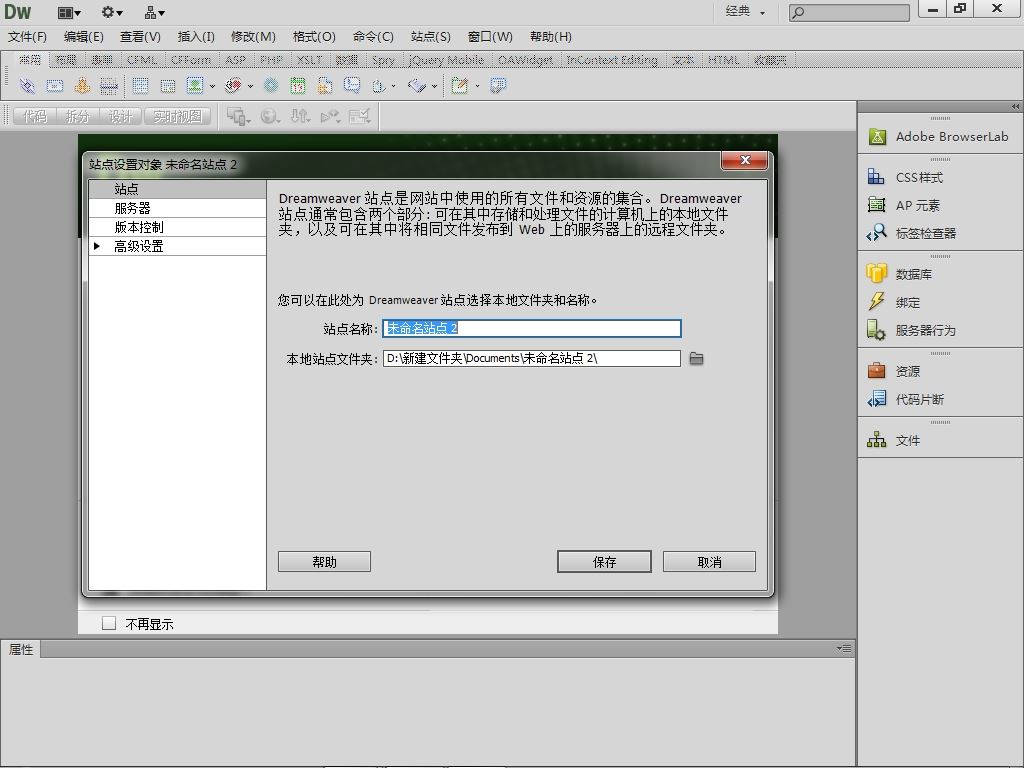
Task: Open the Media dropdown arrow
Action: tap(250, 86)
